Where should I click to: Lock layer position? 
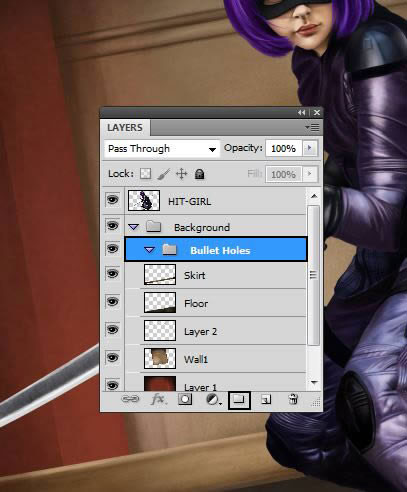[x=182, y=174]
